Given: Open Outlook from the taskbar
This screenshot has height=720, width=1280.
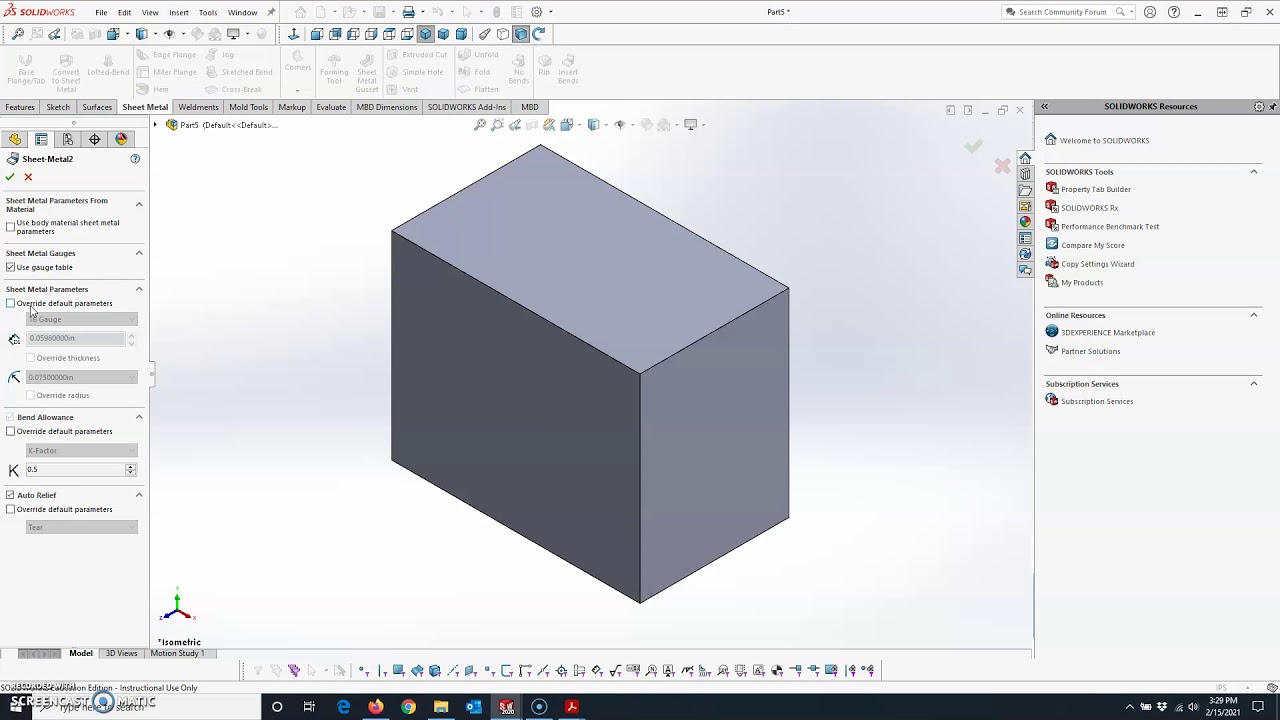Looking at the screenshot, I should tap(473, 707).
